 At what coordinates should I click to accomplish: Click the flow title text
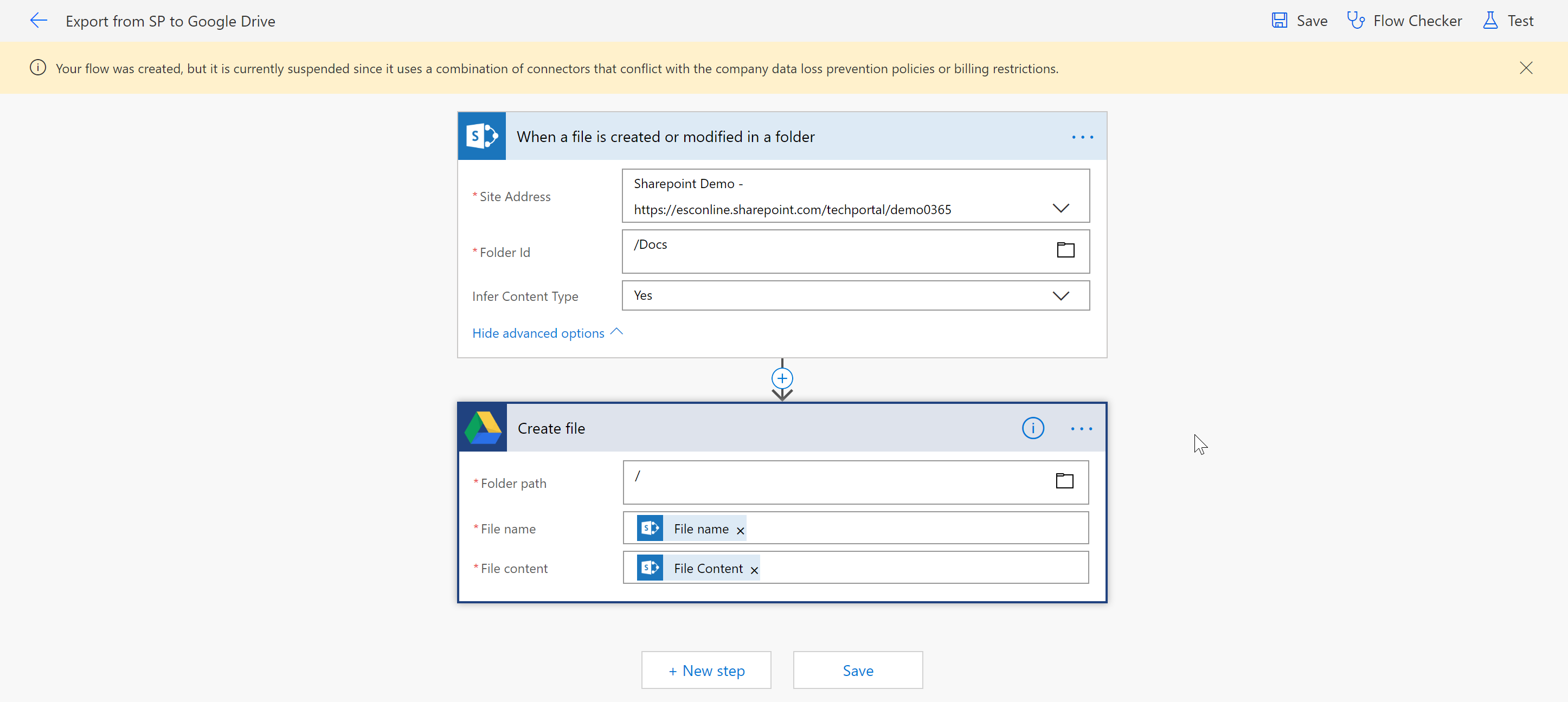coord(170,21)
